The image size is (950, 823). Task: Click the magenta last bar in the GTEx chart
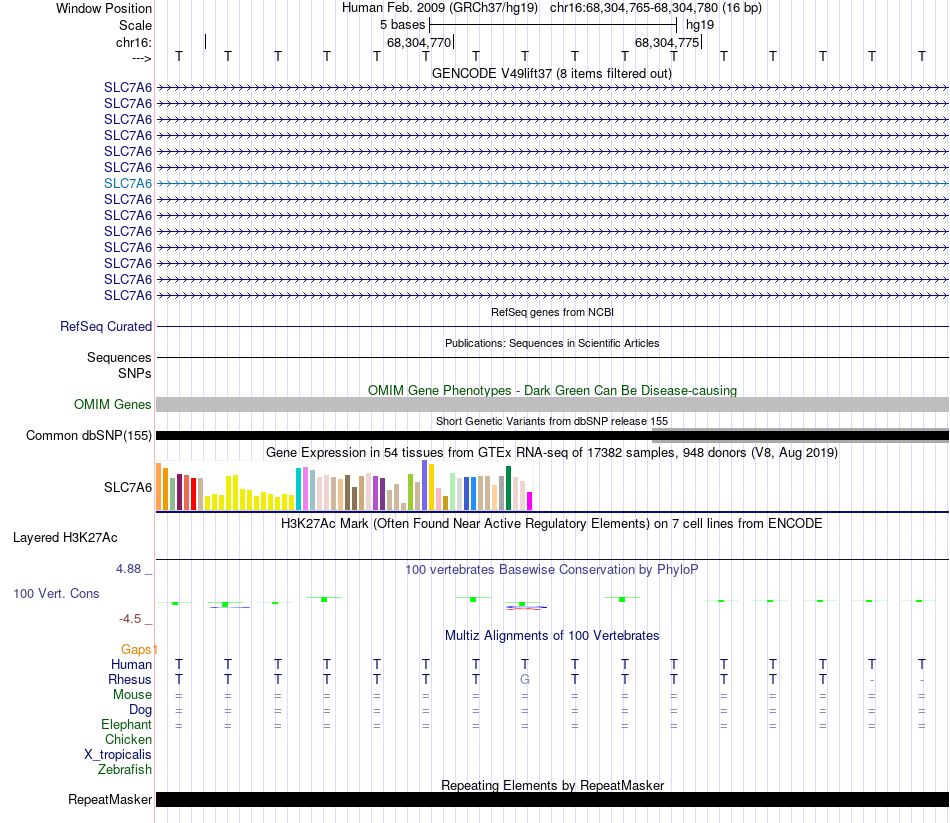(530, 501)
